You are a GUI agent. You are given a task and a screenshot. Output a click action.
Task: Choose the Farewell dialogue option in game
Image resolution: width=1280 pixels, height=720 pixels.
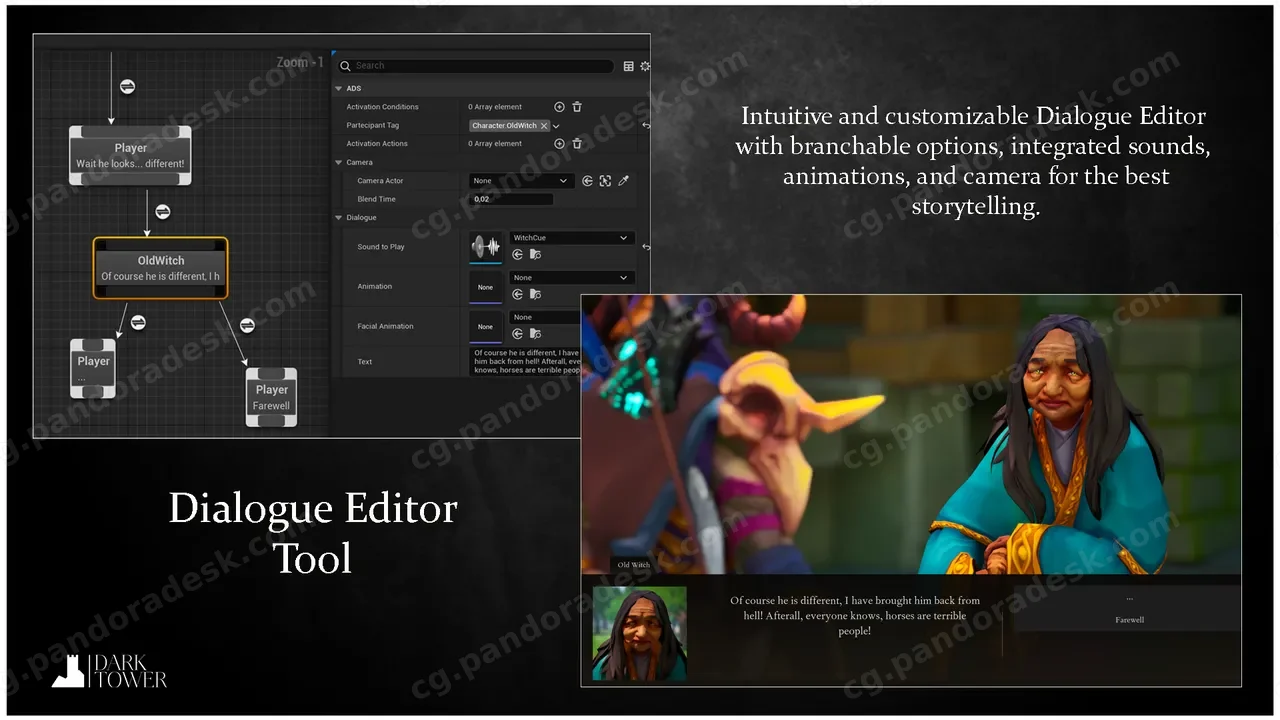1129,620
